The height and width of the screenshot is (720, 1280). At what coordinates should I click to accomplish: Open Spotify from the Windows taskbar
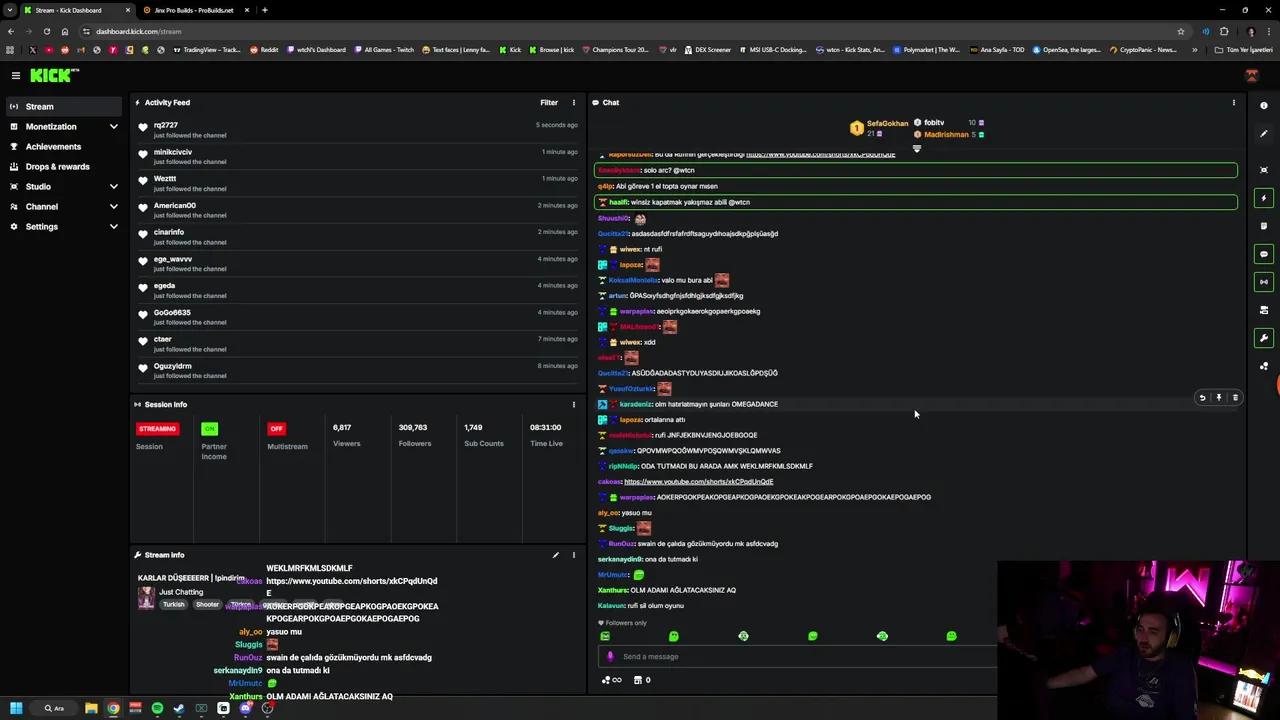(157, 708)
